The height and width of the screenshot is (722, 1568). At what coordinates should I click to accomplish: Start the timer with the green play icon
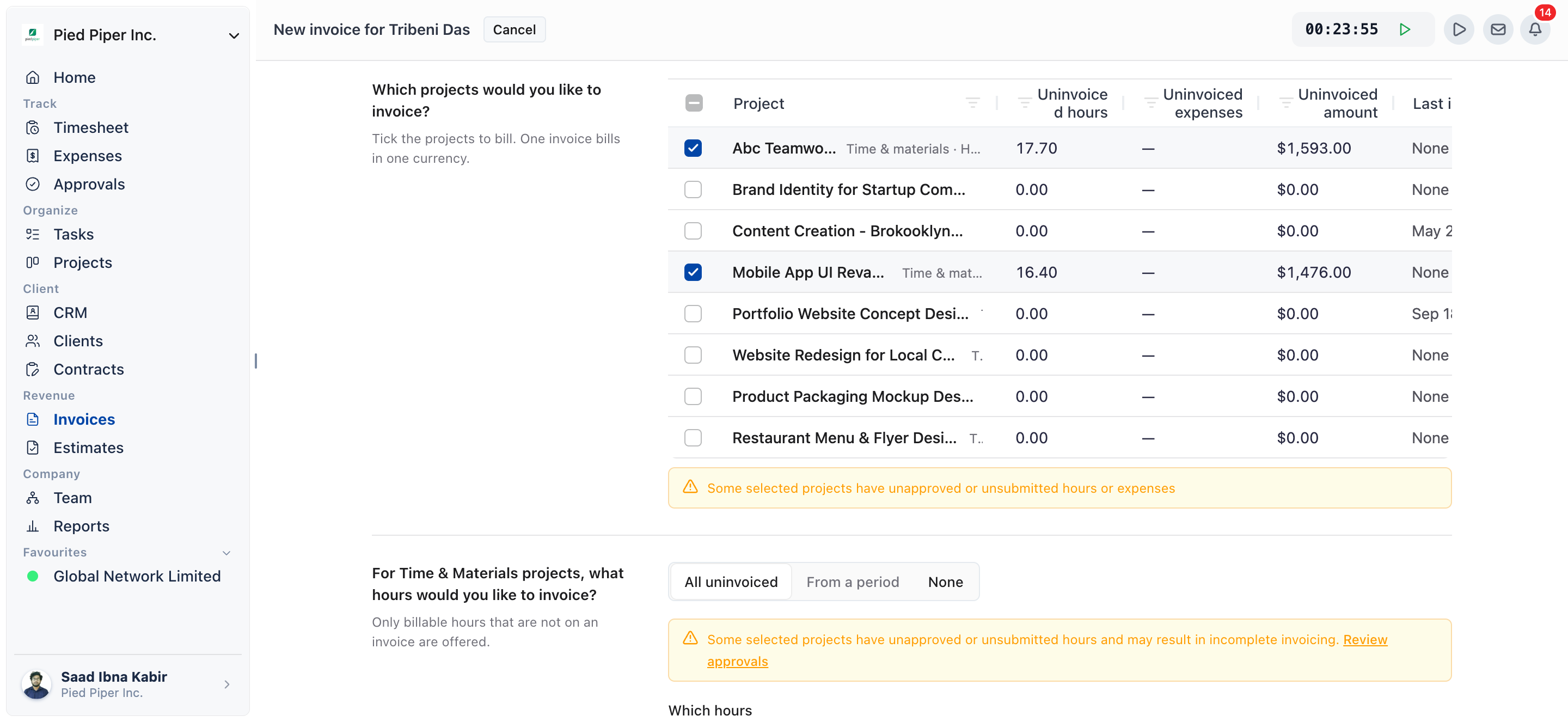(1405, 29)
